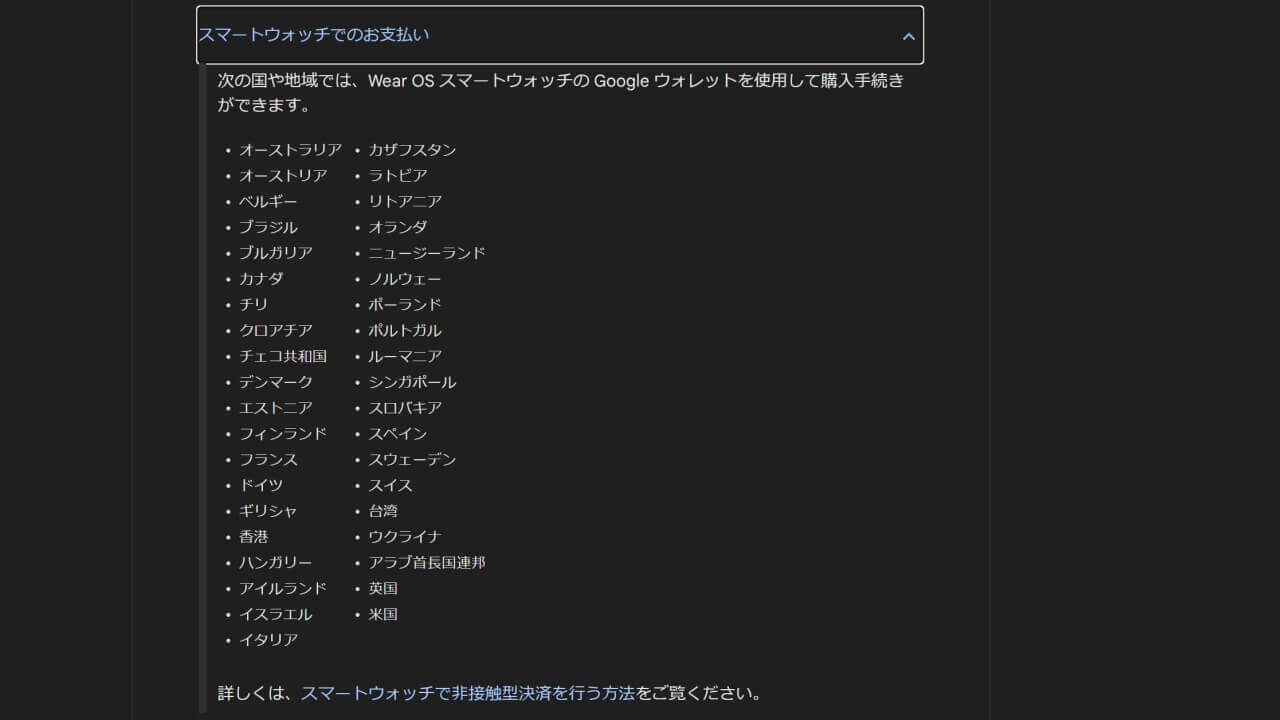Click the chevron arrow to collapse section
1280x720 pixels.
(908, 36)
